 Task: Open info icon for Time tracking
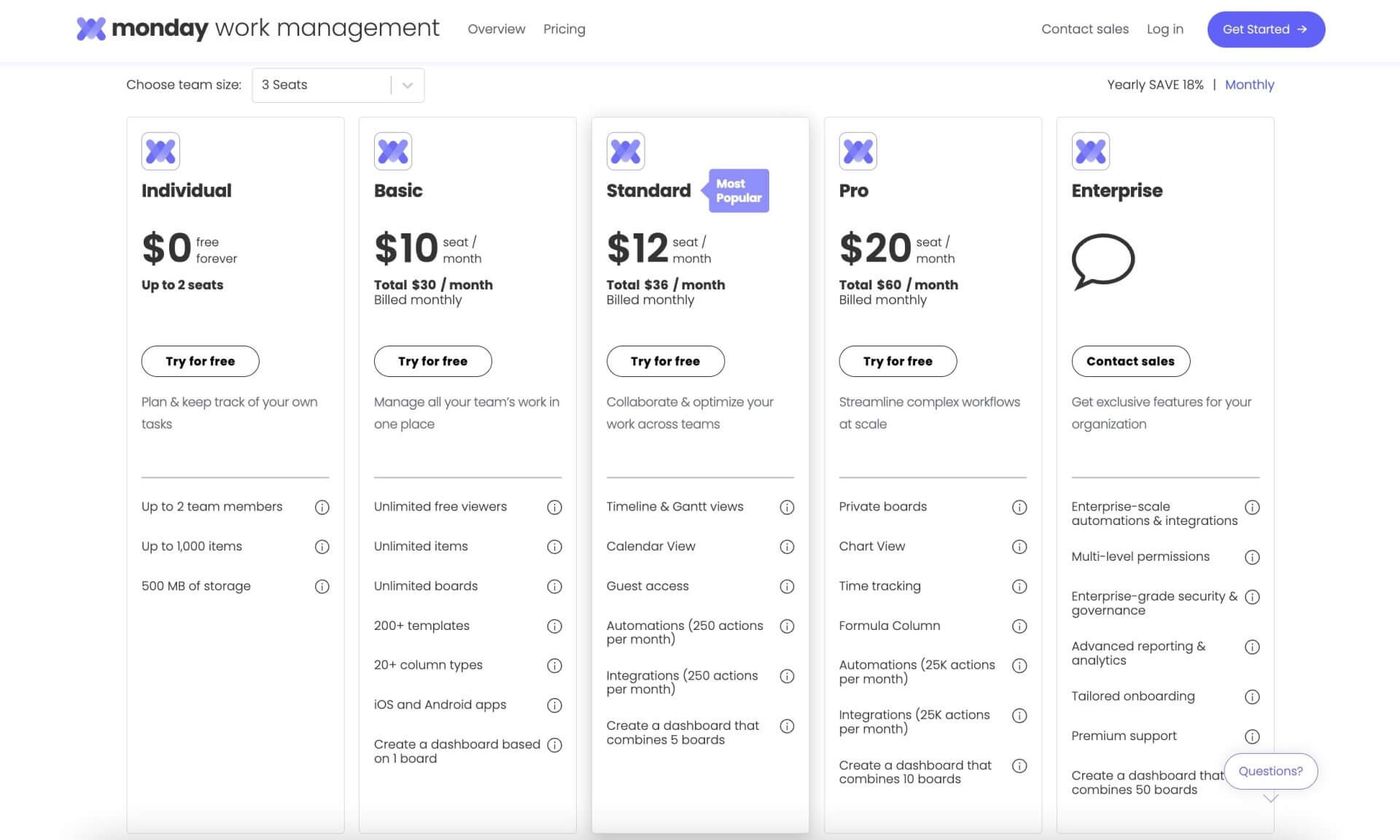point(1019,587)
